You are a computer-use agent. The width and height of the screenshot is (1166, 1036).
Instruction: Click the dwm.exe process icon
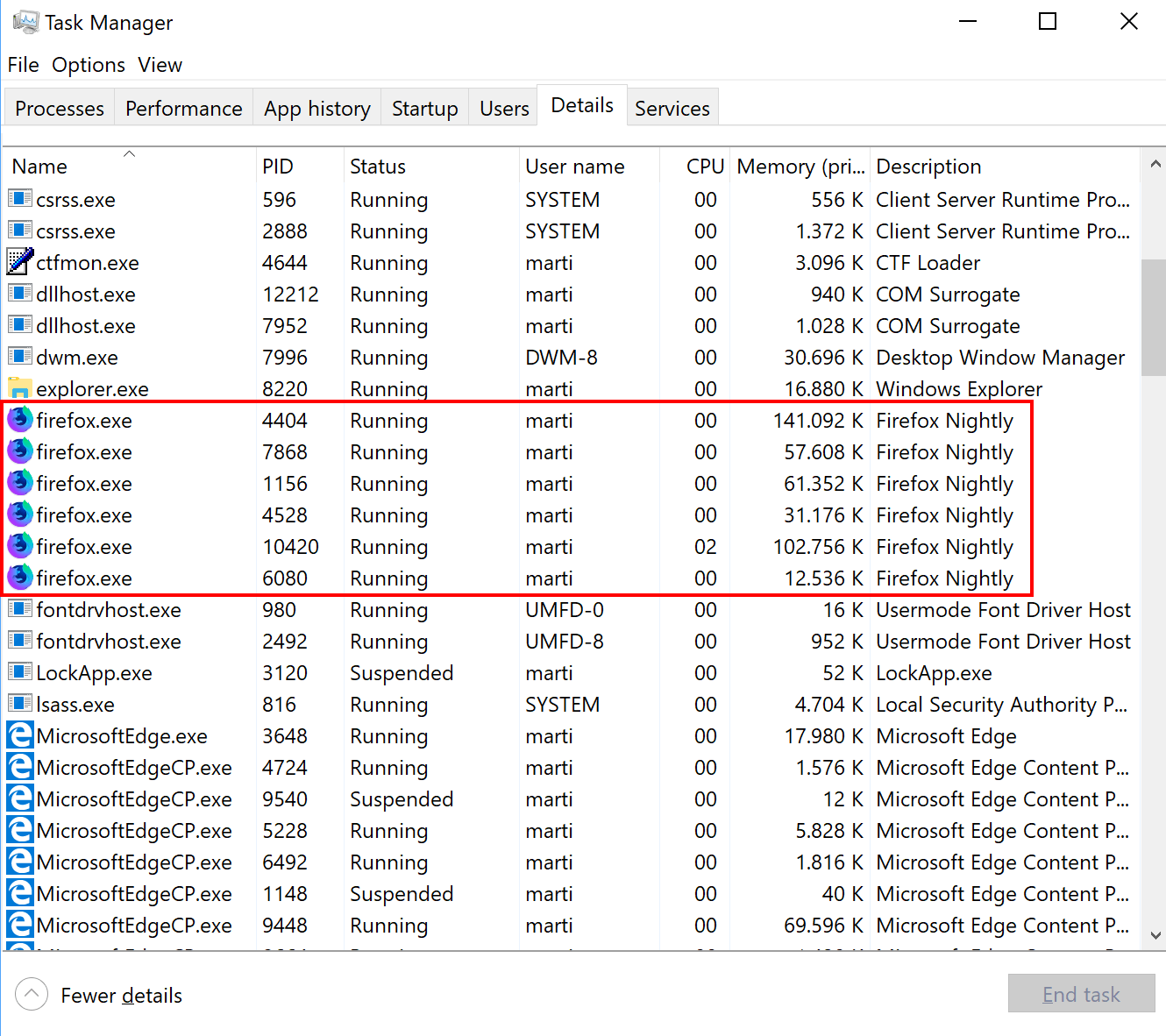click(19, 356)
